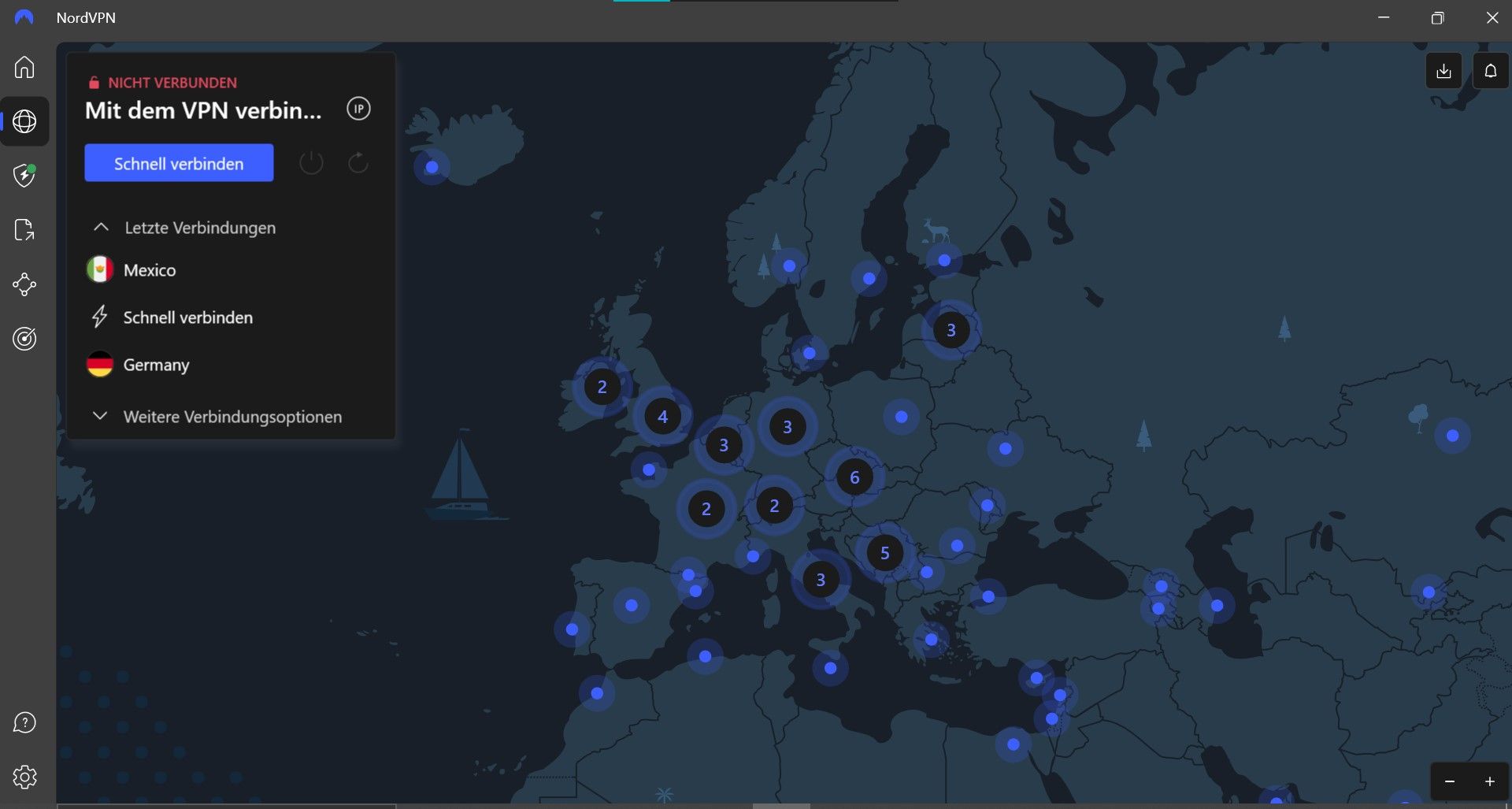Go to the Home screen
1512x809 pixels.
coord(25,67)
